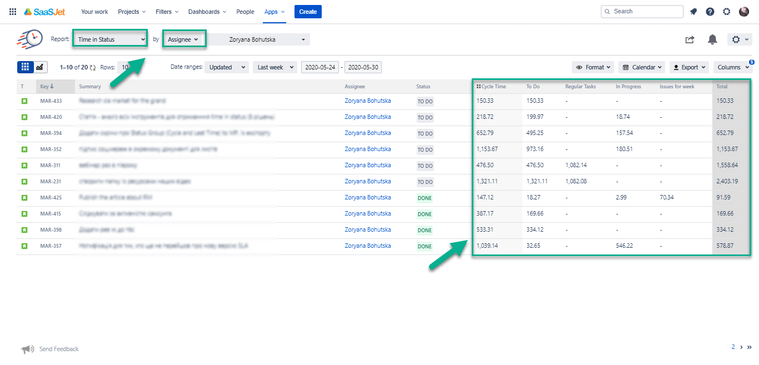Viewport: 759px width, 365px height.
Task: Click the blue Create button
Action: (x=308, y=12)
